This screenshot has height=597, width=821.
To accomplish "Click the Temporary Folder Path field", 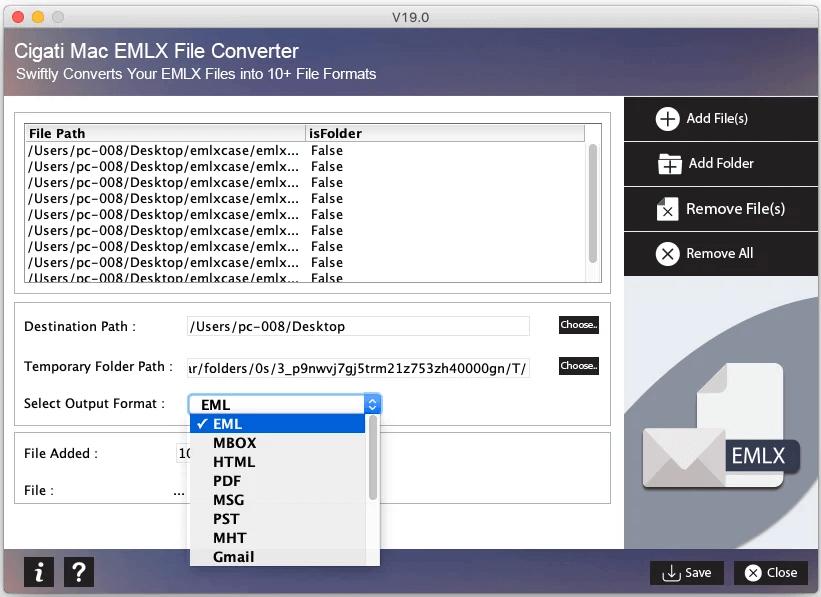I will pyautogui.click(x=358, y=368).
